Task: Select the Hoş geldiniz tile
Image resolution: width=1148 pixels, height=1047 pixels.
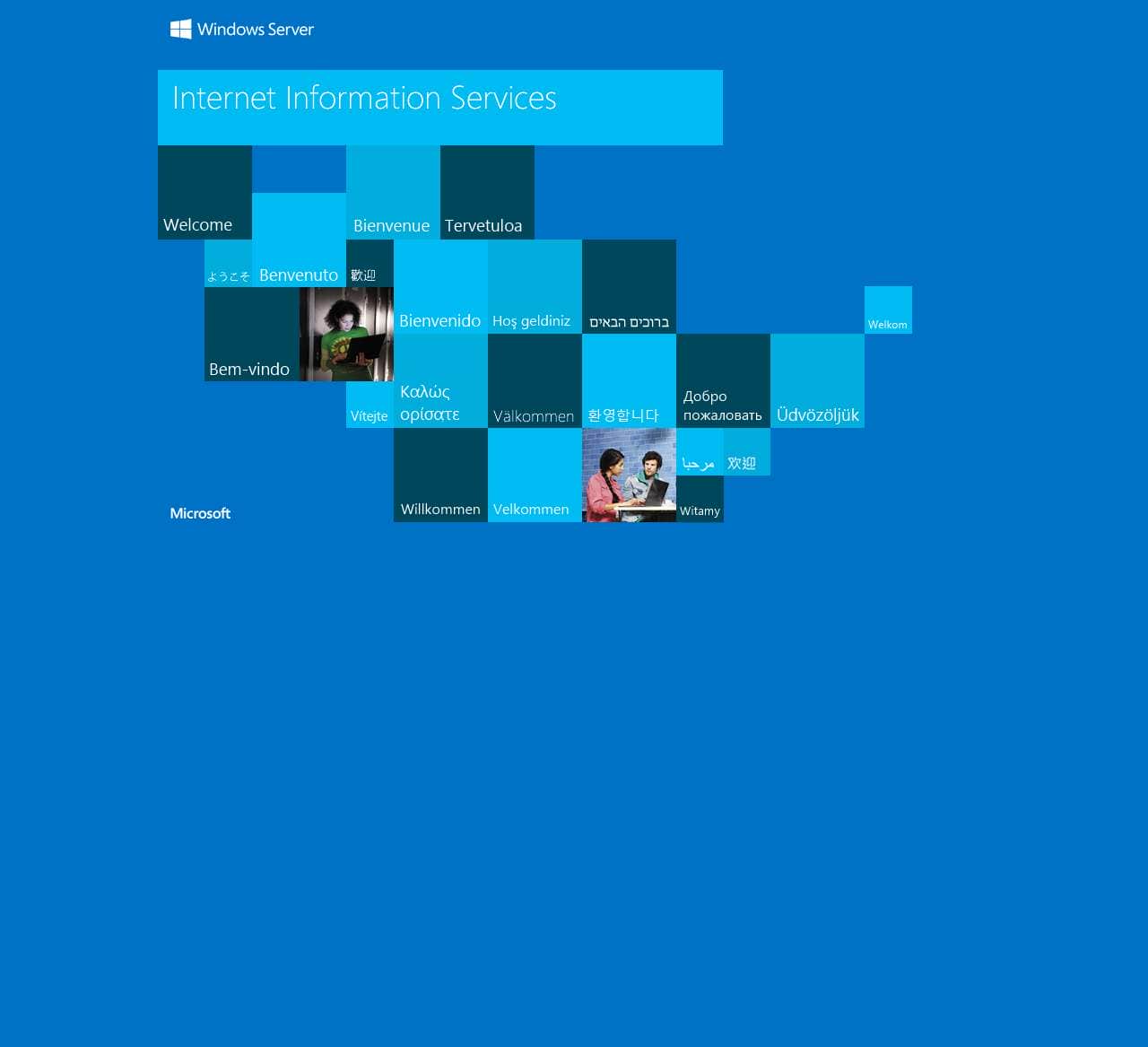Action: point(535,285)
